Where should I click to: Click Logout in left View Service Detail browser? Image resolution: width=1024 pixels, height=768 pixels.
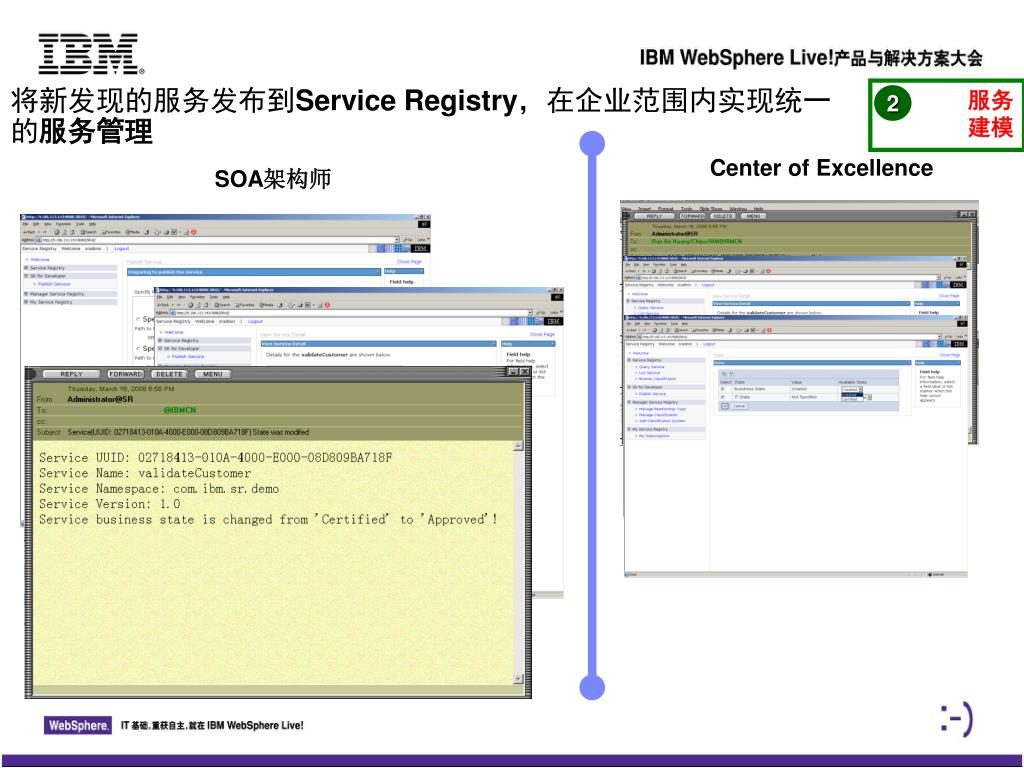click(255, 321)
